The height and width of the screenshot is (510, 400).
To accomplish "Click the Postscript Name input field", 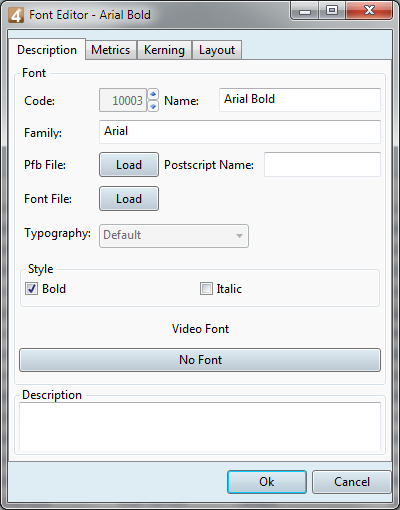I will [322, 164].
